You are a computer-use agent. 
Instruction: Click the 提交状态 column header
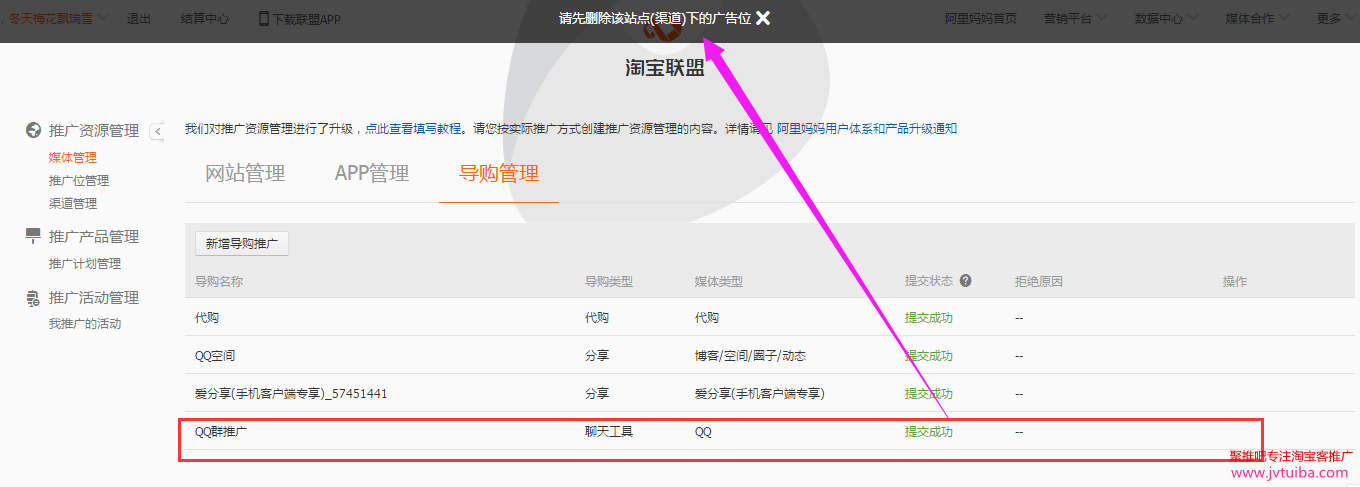pyautogui.click(x=929, y=281)
